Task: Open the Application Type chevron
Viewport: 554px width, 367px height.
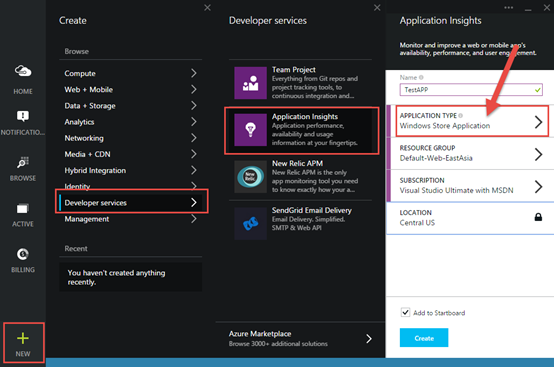Action: [x=538, y=122]
